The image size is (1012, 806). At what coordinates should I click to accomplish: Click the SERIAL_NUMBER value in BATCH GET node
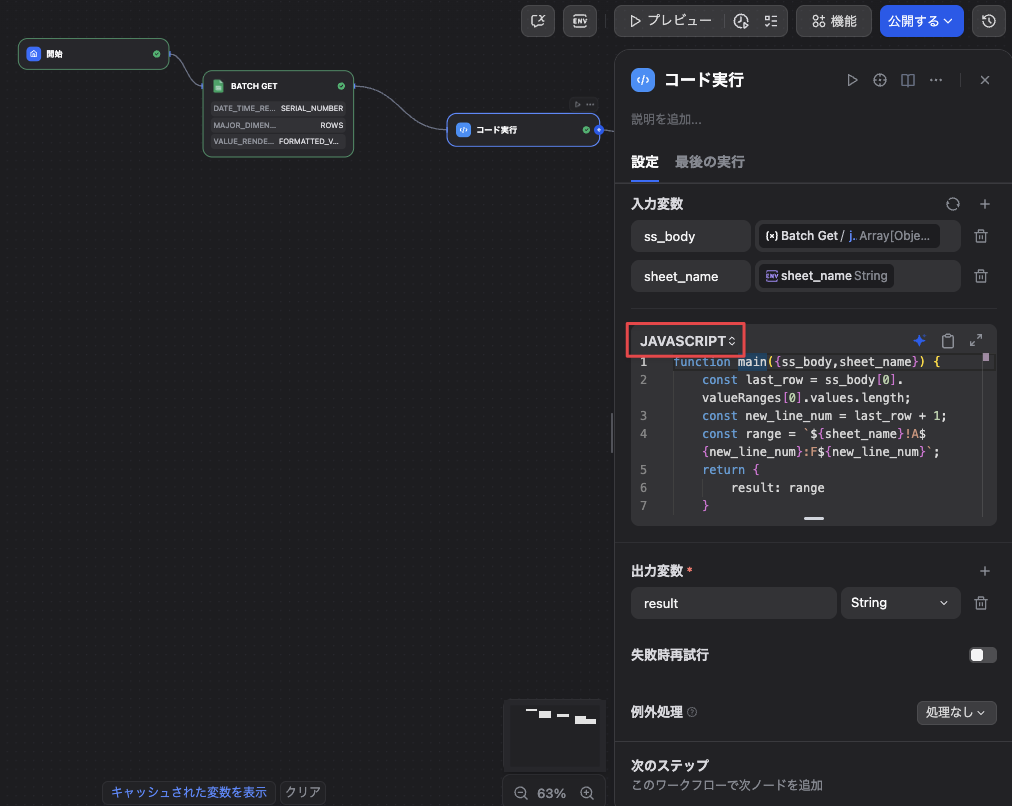[x=312, y=108]
